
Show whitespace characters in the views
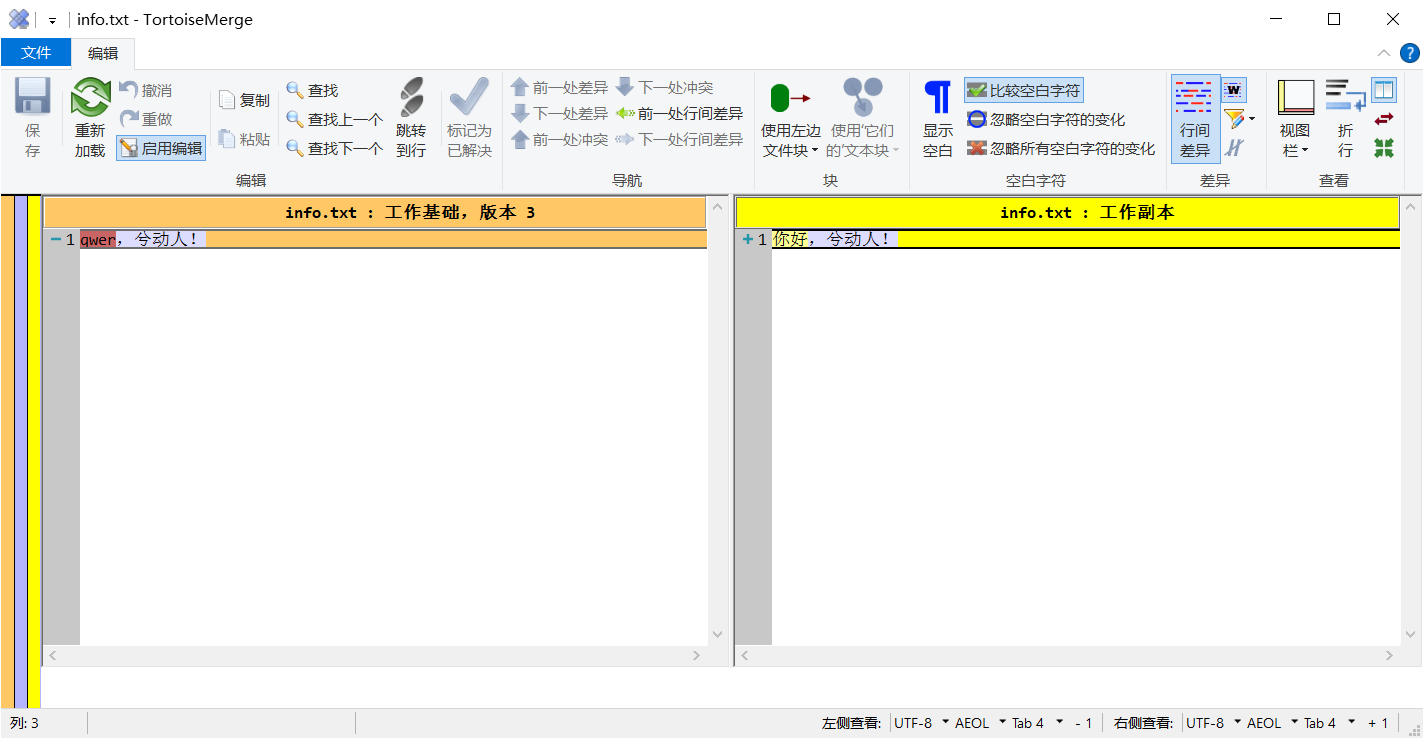(937, 118)
